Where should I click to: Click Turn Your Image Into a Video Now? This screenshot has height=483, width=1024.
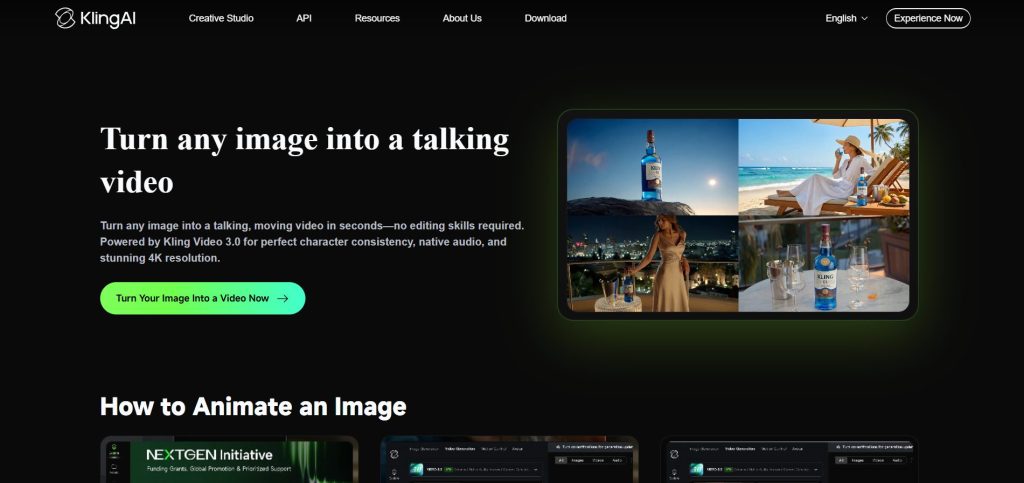point(202,298)
